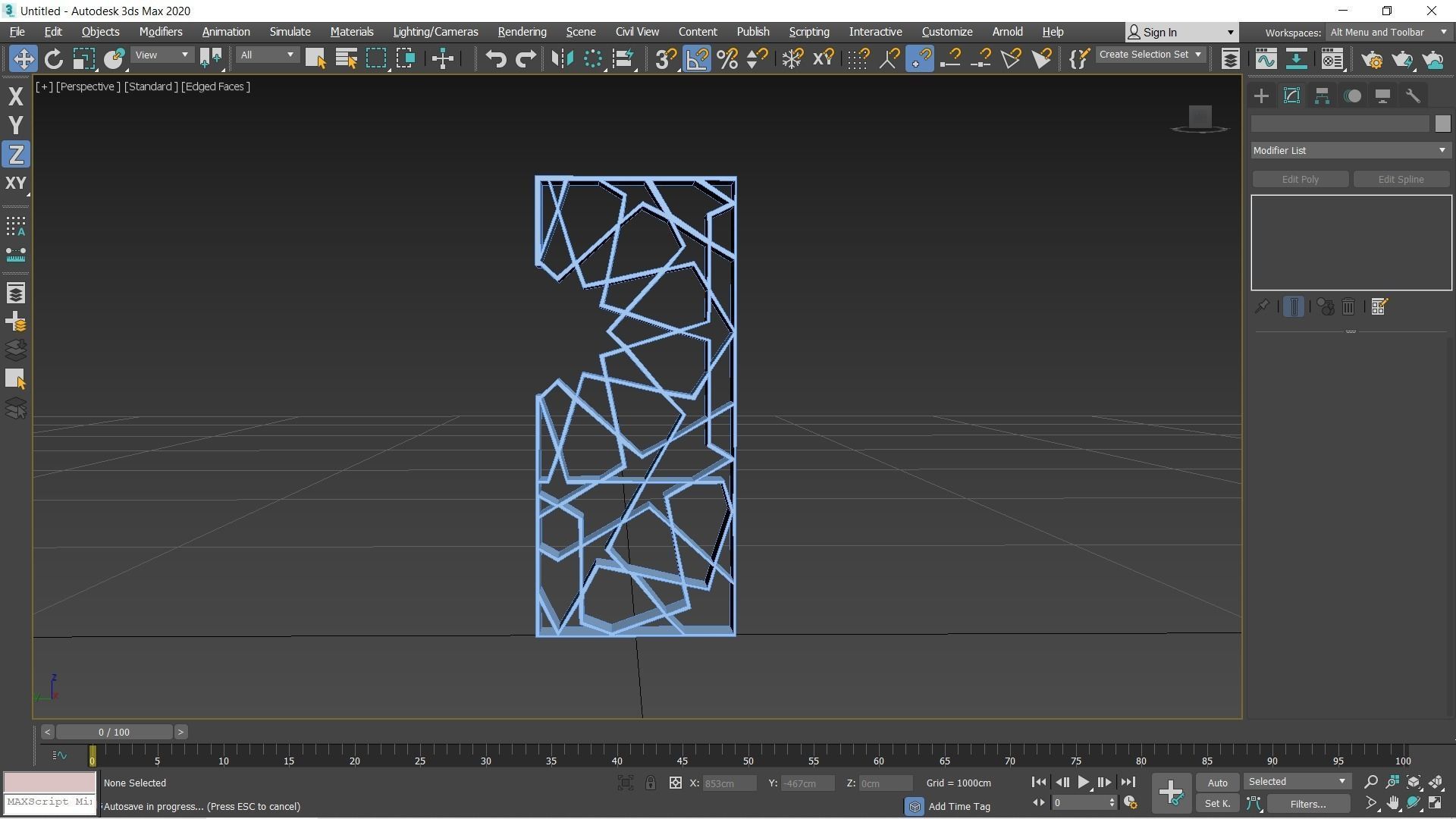Click the Select Object tool
This screenshot has width=1456, height=819.
coord(315,58)
